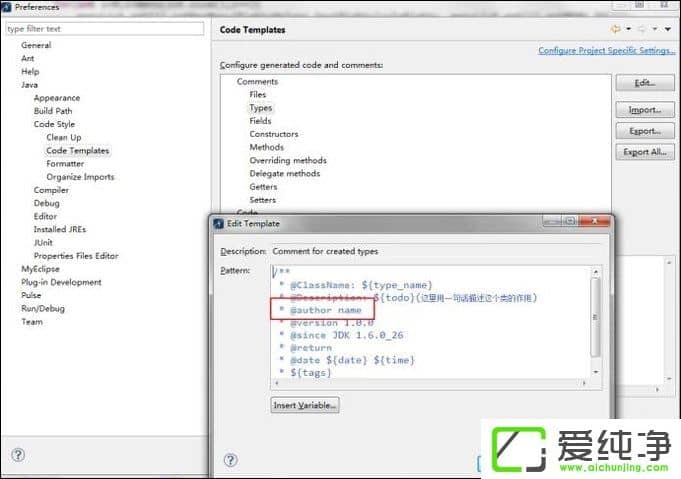The height and width of the screenshot is (479, 681).
Task: Select Types comment template
Action: point(261,108)
